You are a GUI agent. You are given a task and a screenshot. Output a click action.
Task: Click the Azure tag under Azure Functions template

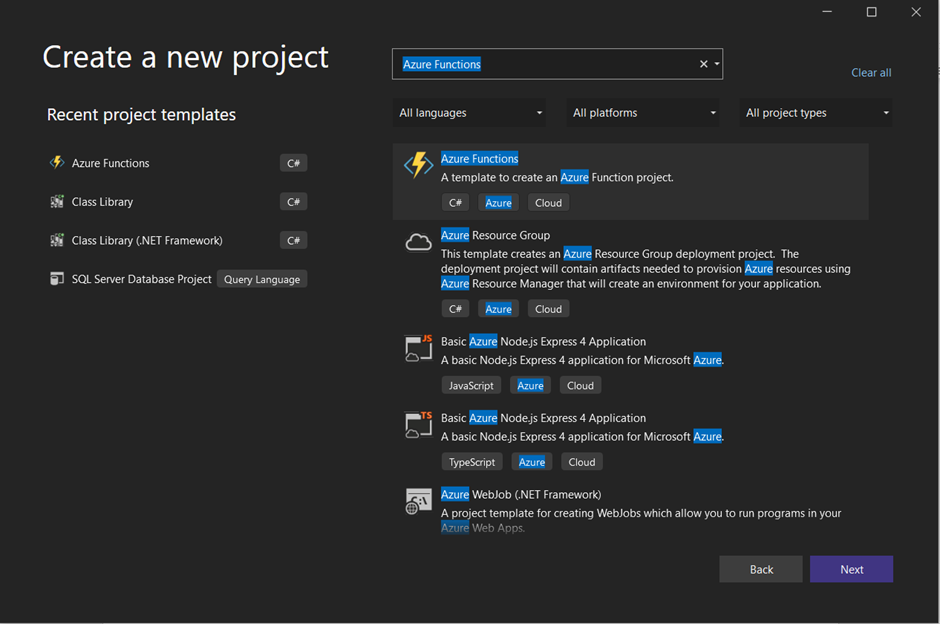(x=498, y=203)
